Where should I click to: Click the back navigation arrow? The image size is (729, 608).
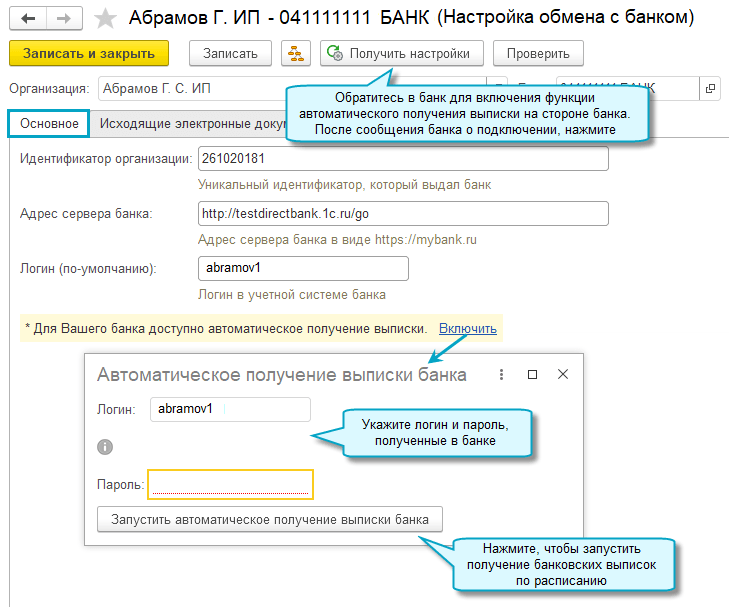pos(28,18)
